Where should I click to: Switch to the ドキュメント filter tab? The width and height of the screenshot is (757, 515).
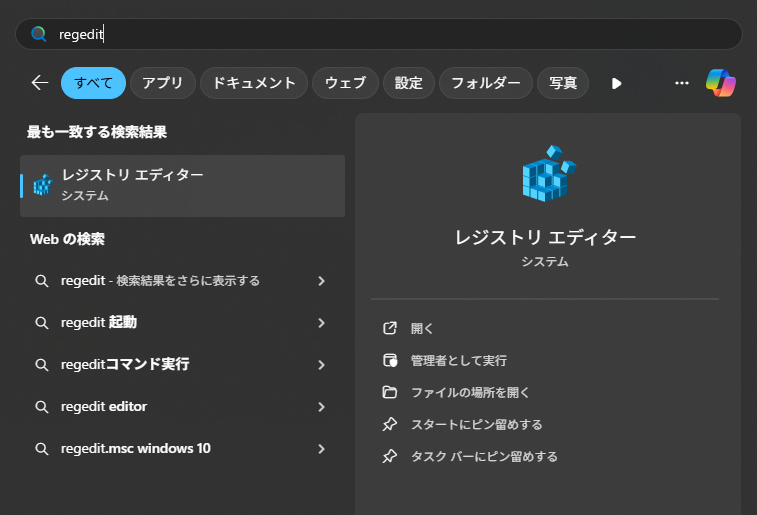[x=254, y=83]
